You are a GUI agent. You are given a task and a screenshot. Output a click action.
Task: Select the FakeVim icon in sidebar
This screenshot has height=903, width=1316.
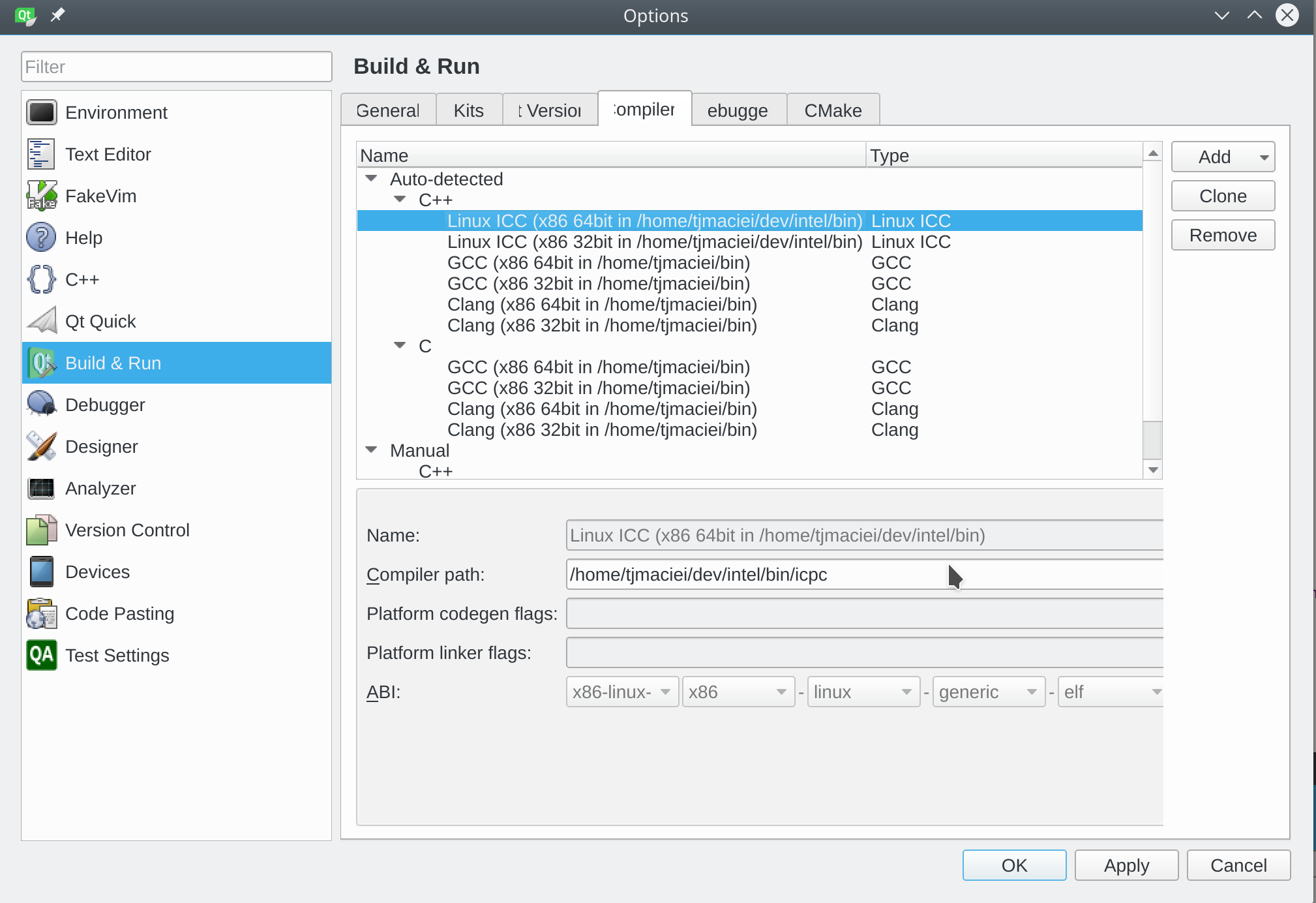[x=42, y=196]
